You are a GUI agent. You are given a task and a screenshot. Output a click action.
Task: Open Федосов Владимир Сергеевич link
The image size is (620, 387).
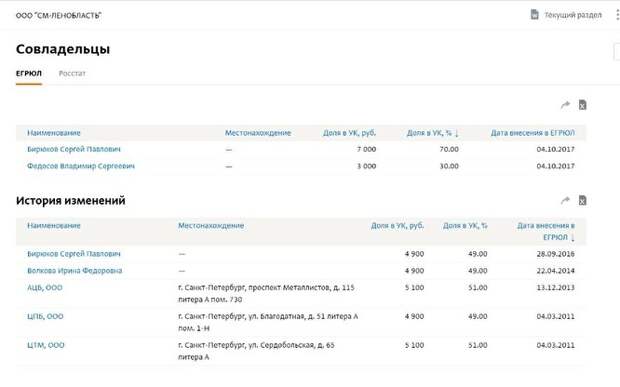[x=81, y=166]
